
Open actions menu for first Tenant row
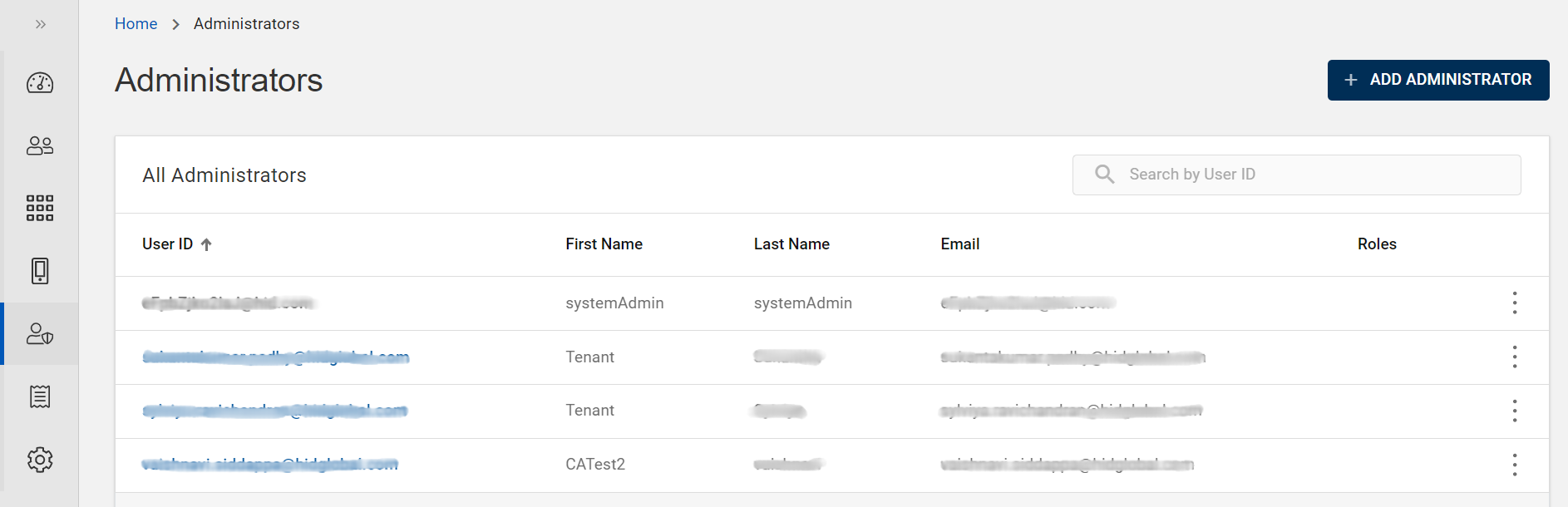(x=1514, y=357)
